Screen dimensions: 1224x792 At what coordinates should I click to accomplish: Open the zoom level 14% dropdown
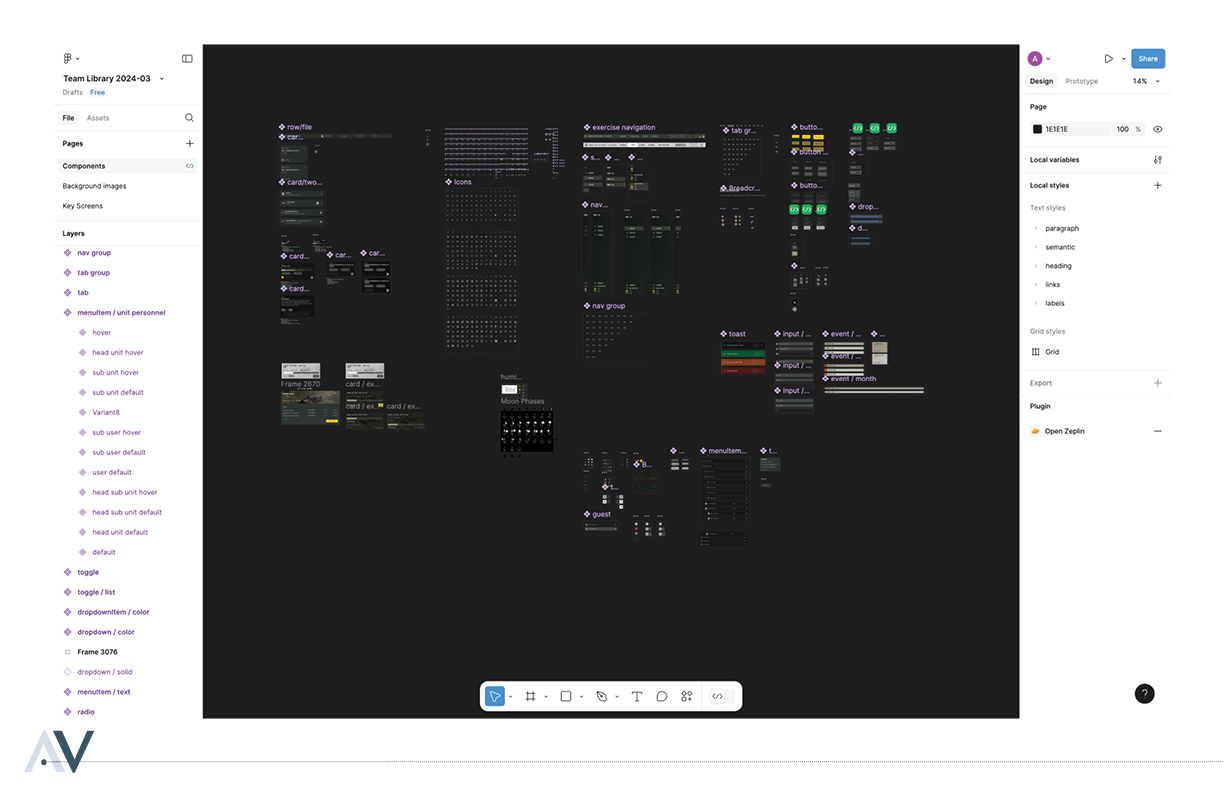click(x=1146, y=81)
